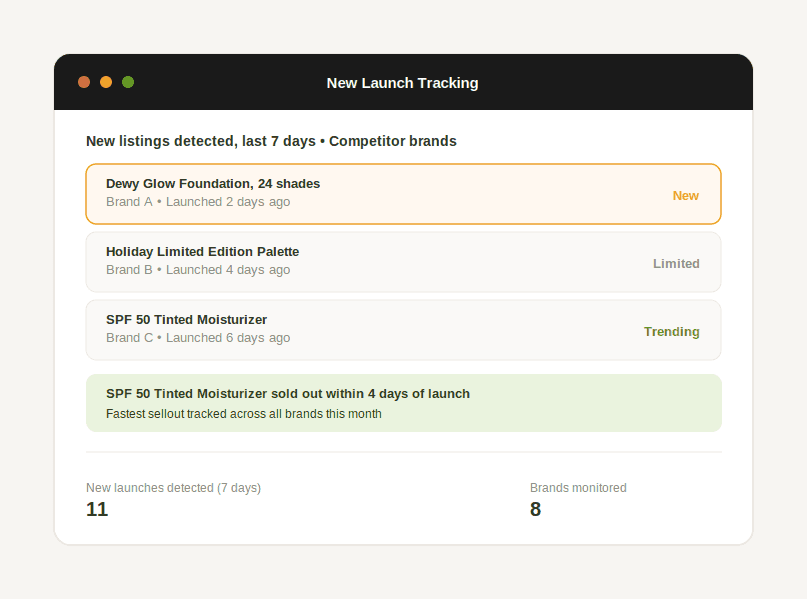Click the green 'Trending' status tag
The width and height of the screenshot is (807, 599).
[x=672, y=331]
